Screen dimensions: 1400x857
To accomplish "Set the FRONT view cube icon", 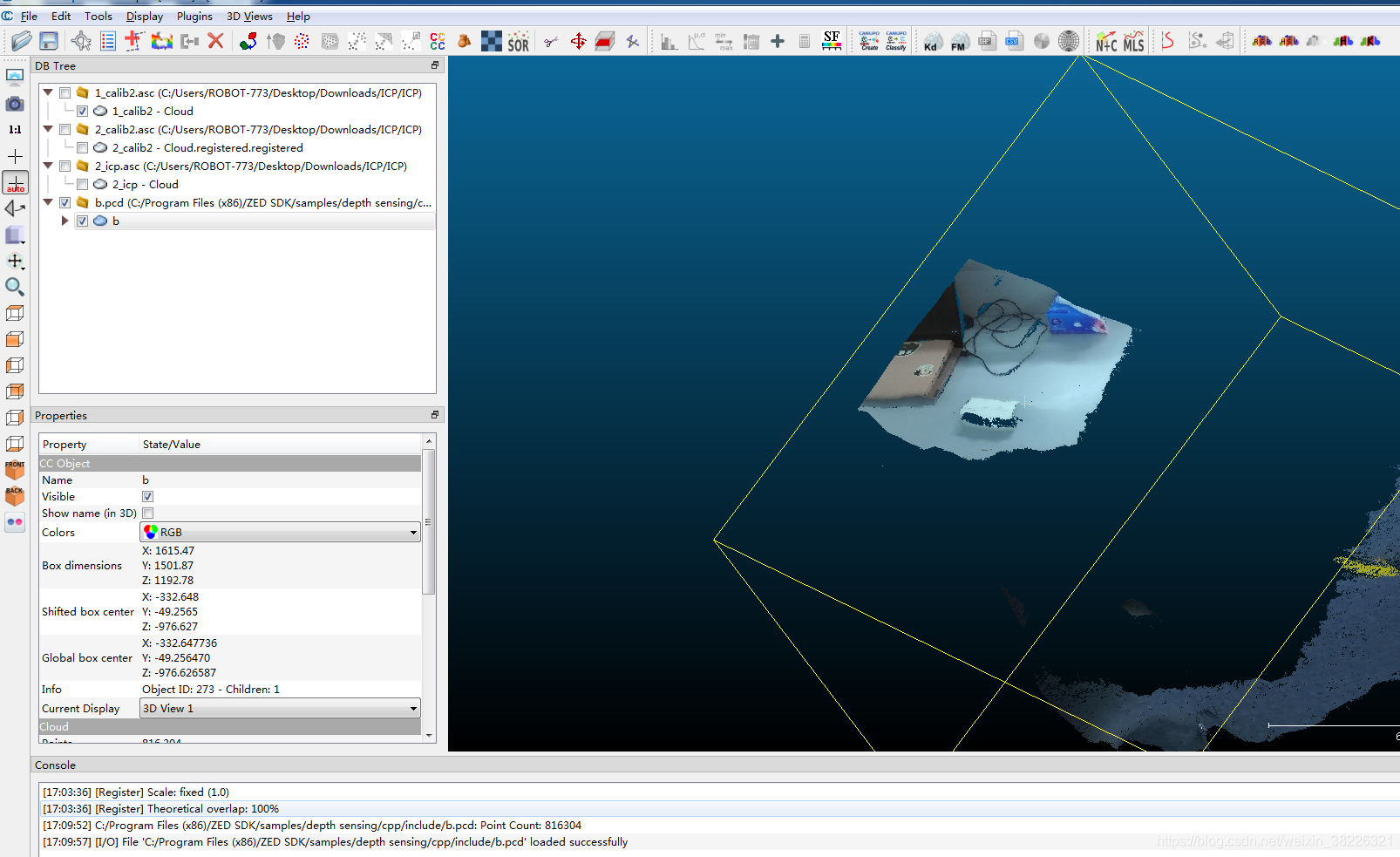I will pos(15,470).
